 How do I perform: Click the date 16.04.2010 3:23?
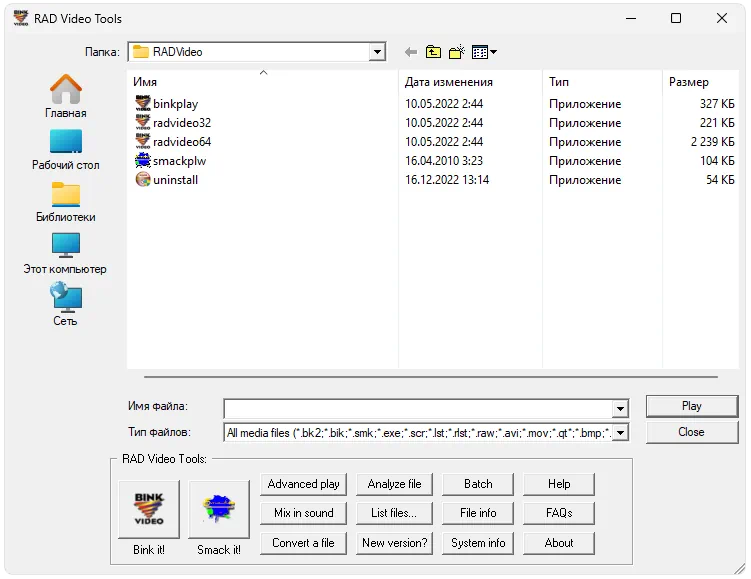tap(444, 161)
